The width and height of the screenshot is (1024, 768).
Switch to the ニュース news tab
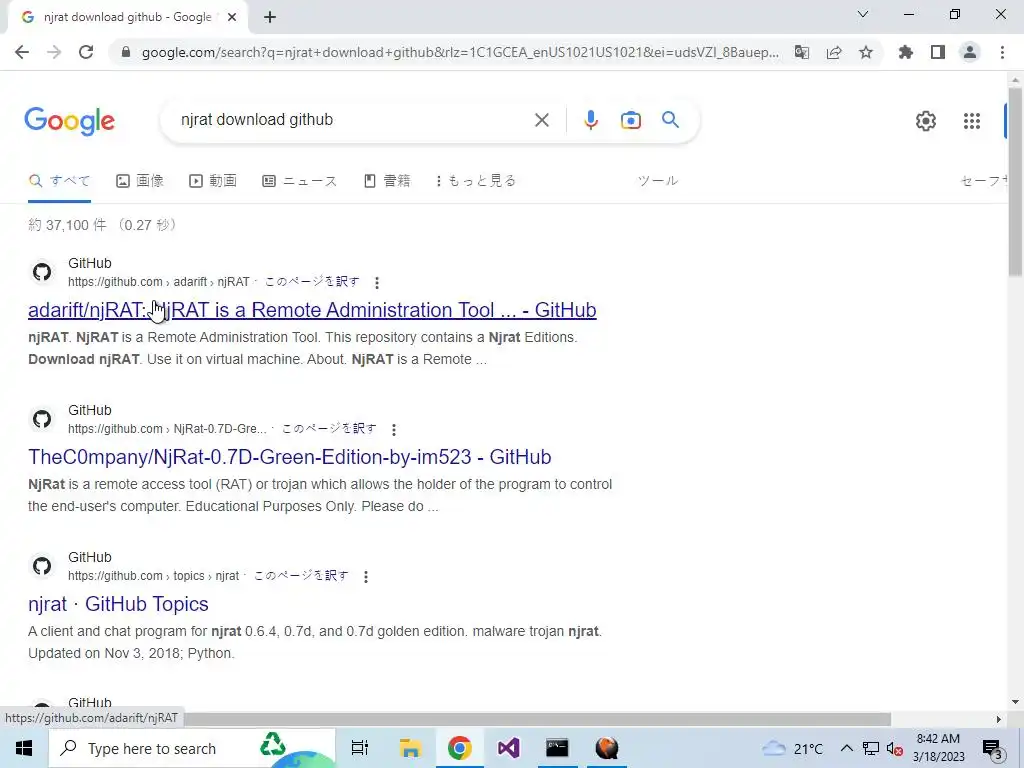[x=300, y=181]
